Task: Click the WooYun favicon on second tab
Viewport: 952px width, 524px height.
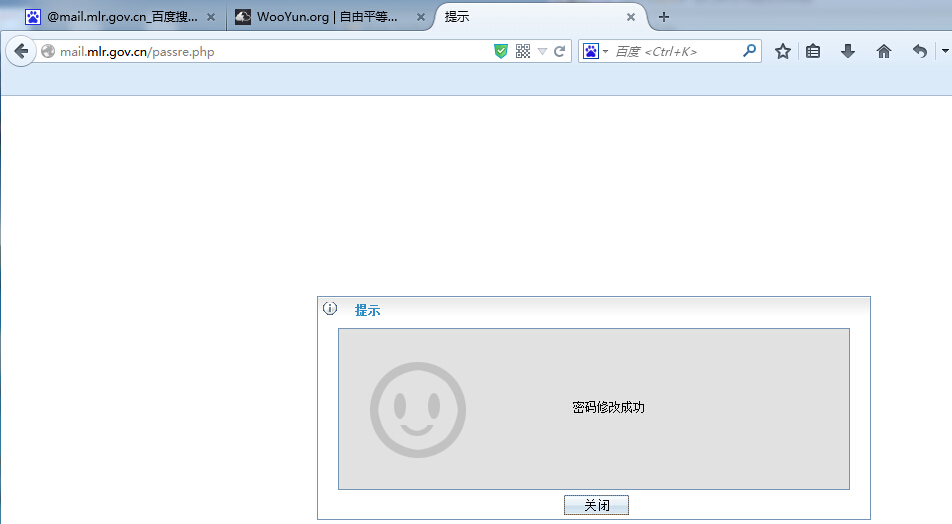Action: coord(243,17)
